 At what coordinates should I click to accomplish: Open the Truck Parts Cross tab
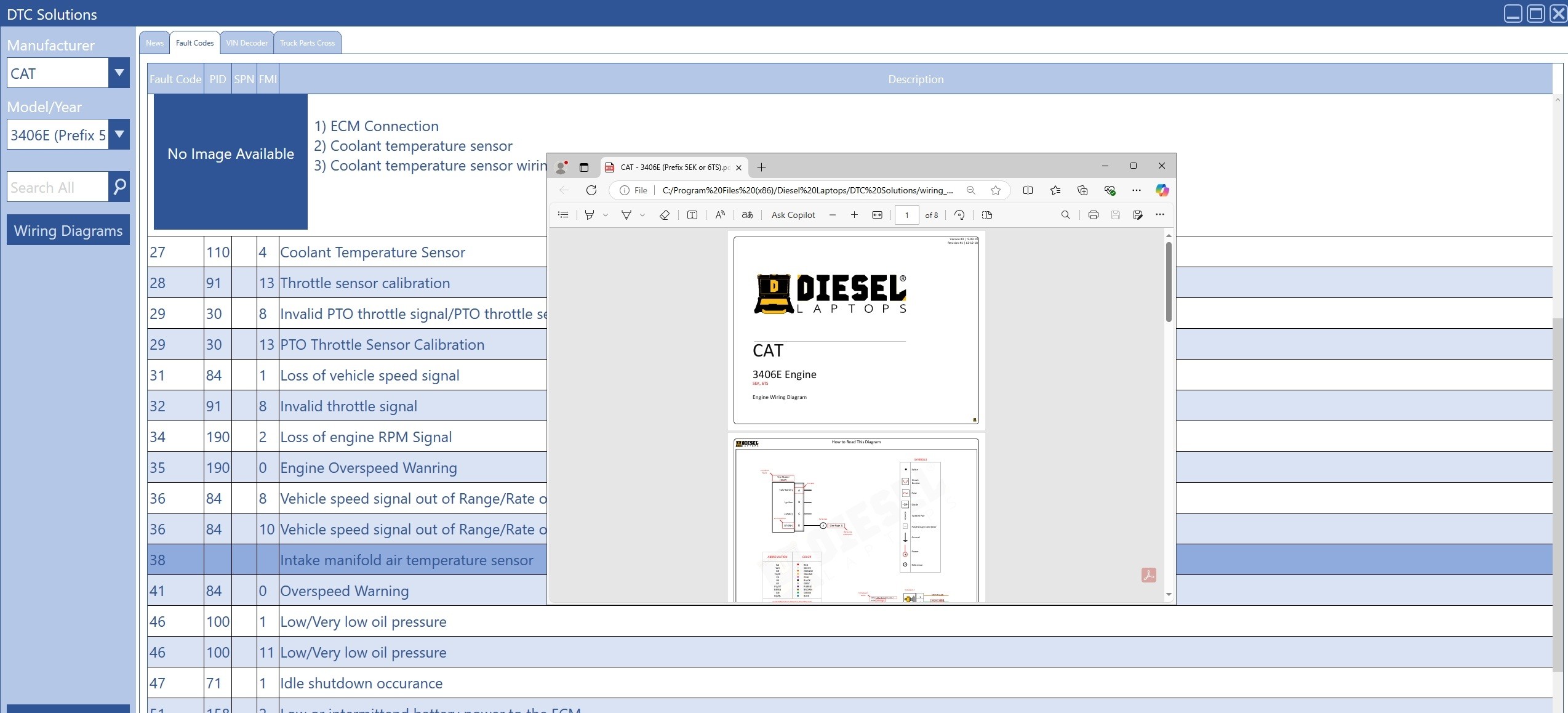coord(307,43)
